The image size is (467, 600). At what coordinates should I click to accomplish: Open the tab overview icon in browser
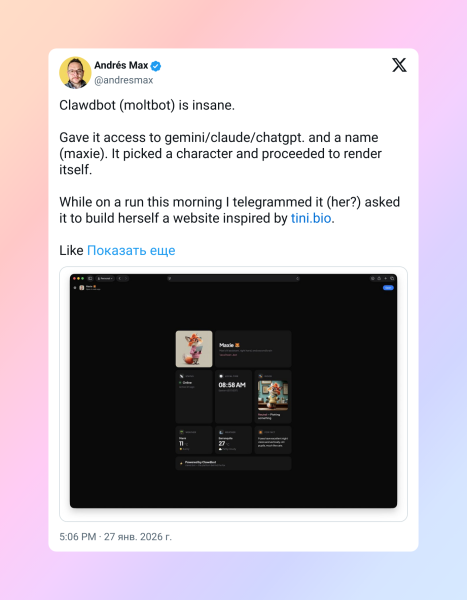click(392, 279)
